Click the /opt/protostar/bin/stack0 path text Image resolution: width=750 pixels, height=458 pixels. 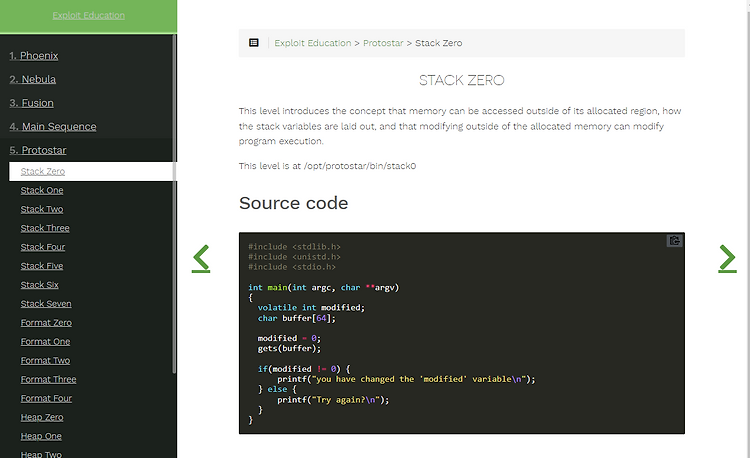click(360, 166)
